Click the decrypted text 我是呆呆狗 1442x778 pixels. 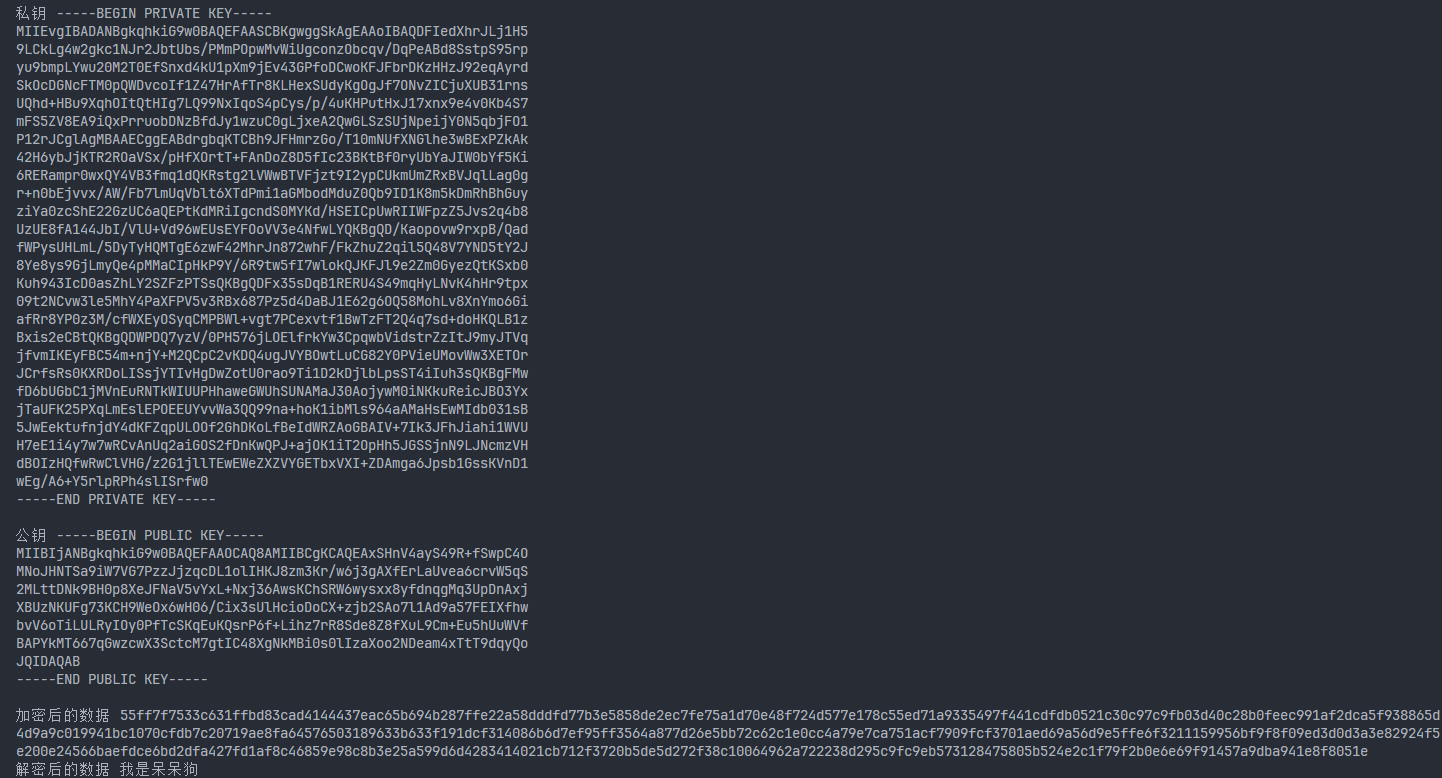coord(160,769)
